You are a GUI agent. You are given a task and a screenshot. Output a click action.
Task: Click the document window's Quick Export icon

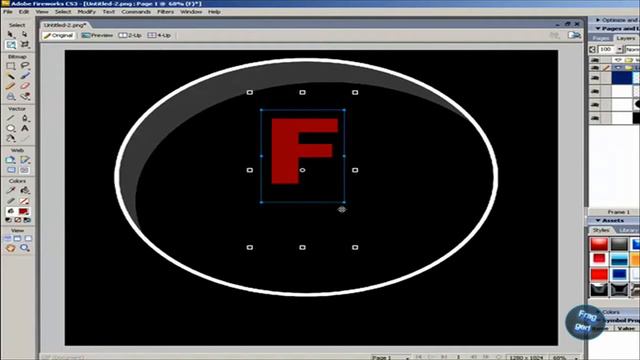[x=574, y=36]
